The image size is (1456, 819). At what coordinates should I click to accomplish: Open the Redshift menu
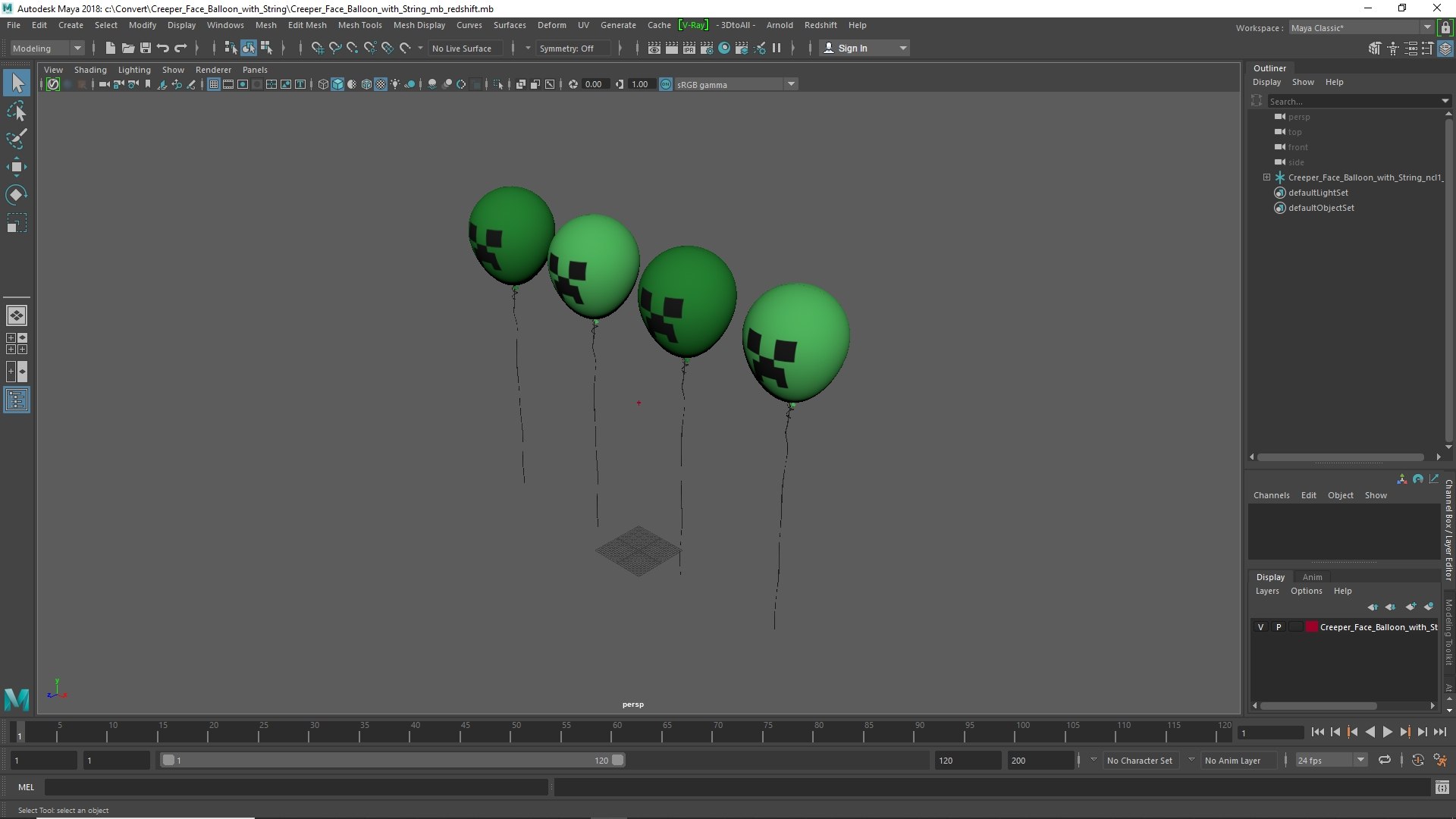pyautogui.click(x=821, y=25)
